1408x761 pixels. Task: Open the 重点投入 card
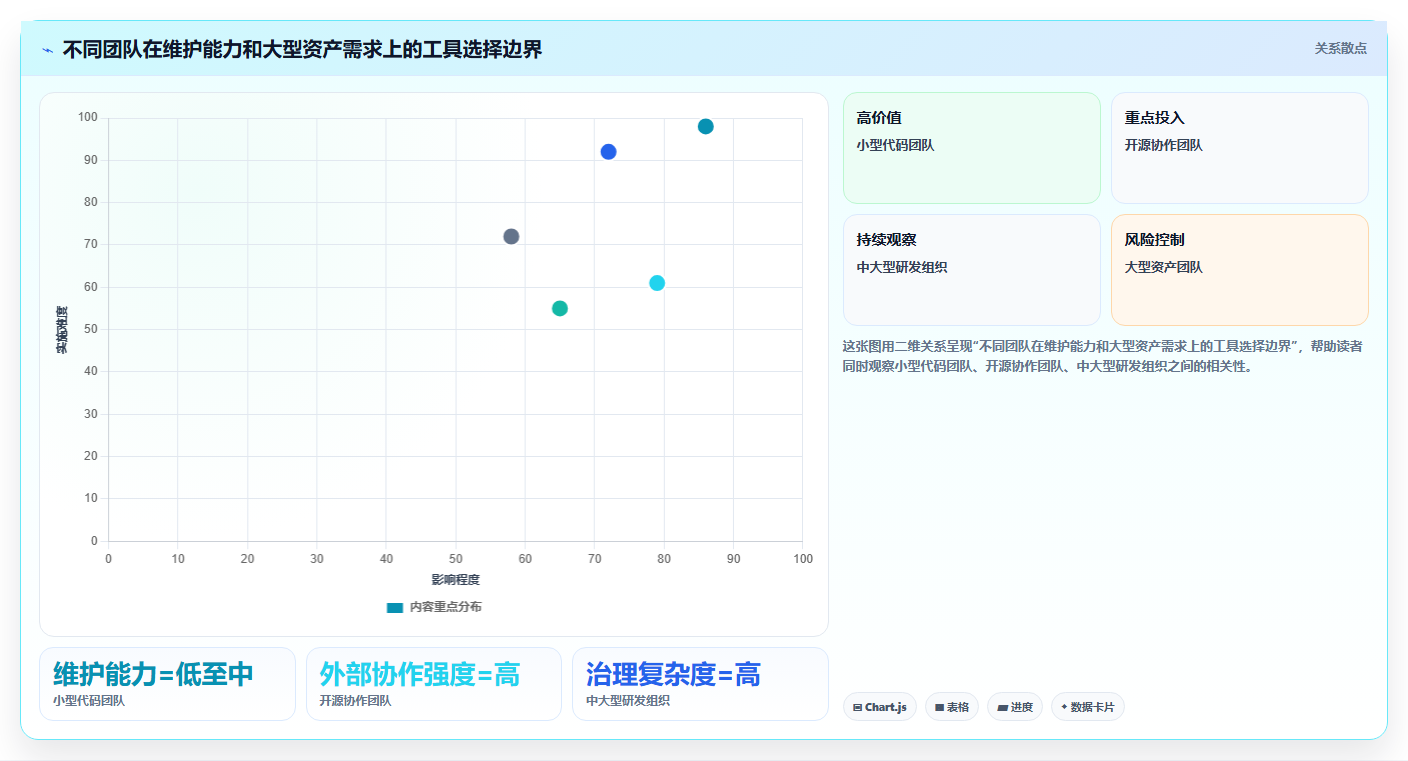tap(1240, 148)
